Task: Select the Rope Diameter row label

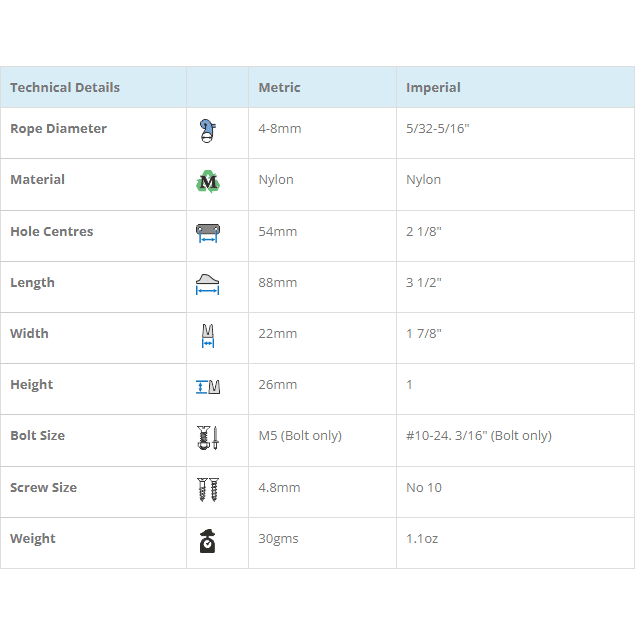Action: [58, 129]
